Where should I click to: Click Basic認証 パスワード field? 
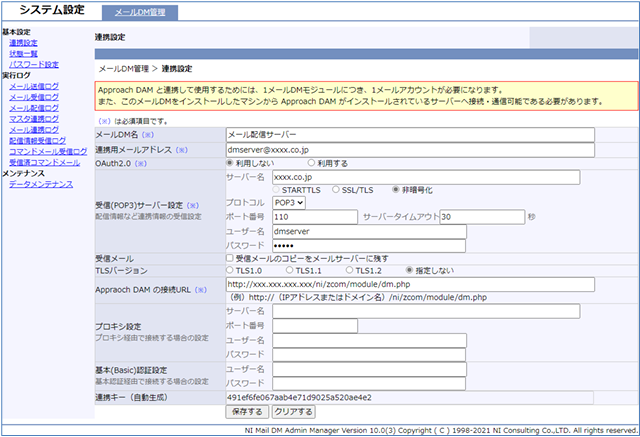tap(369, 384)
